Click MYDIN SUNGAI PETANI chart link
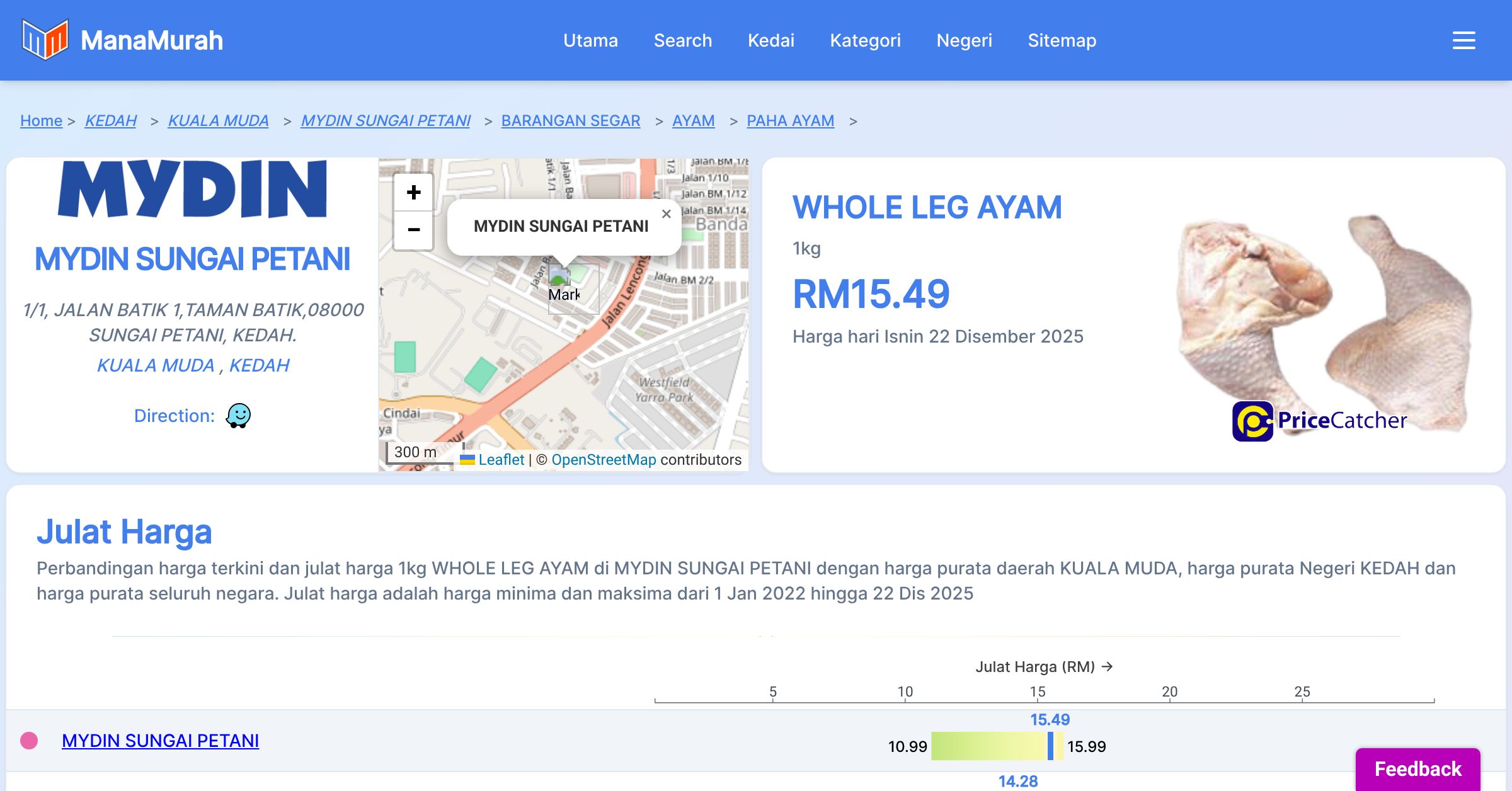 (x=160, y=741)
